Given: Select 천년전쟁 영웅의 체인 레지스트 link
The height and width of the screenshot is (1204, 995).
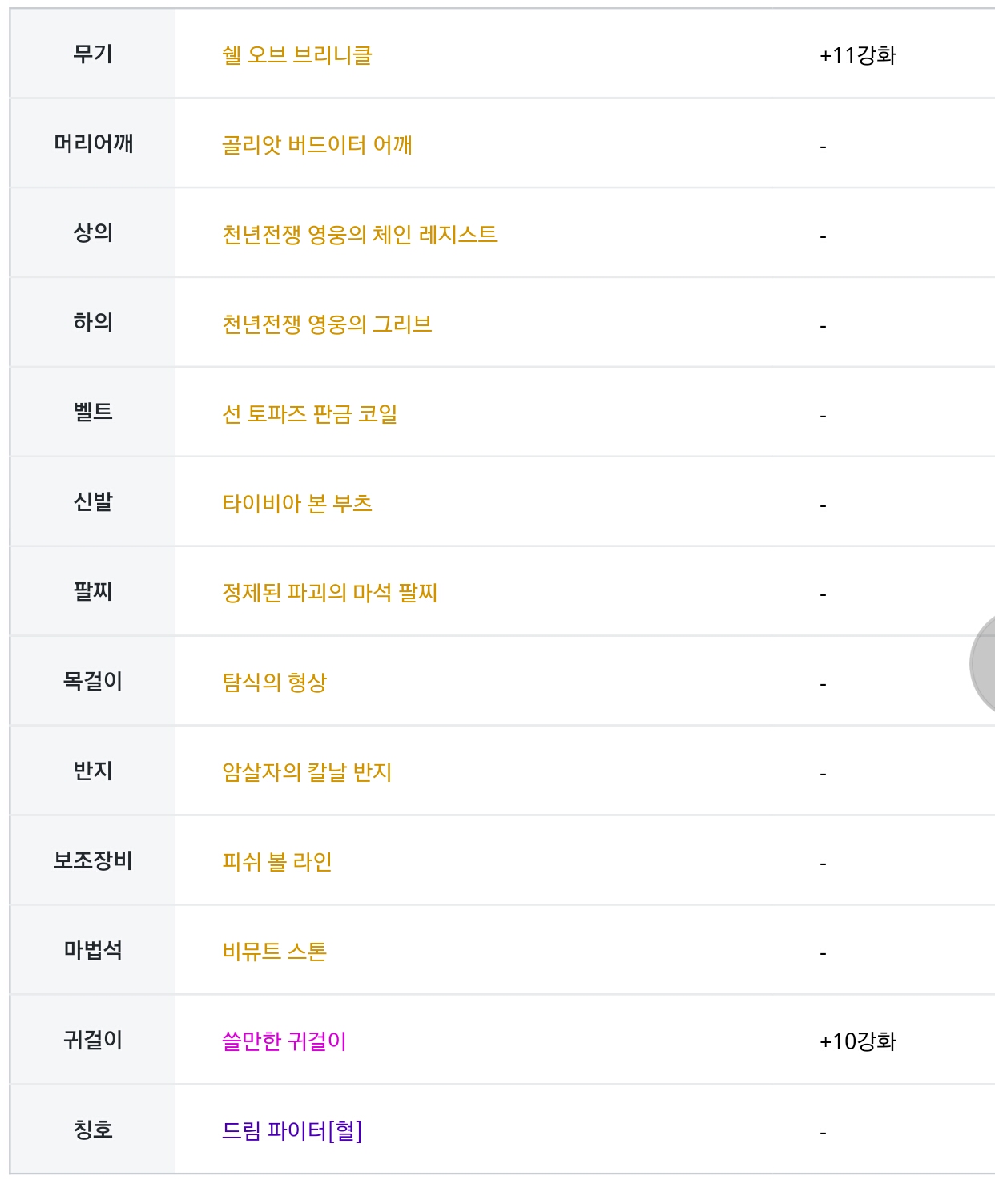Looking at the screenshot, I should point(359,235).
